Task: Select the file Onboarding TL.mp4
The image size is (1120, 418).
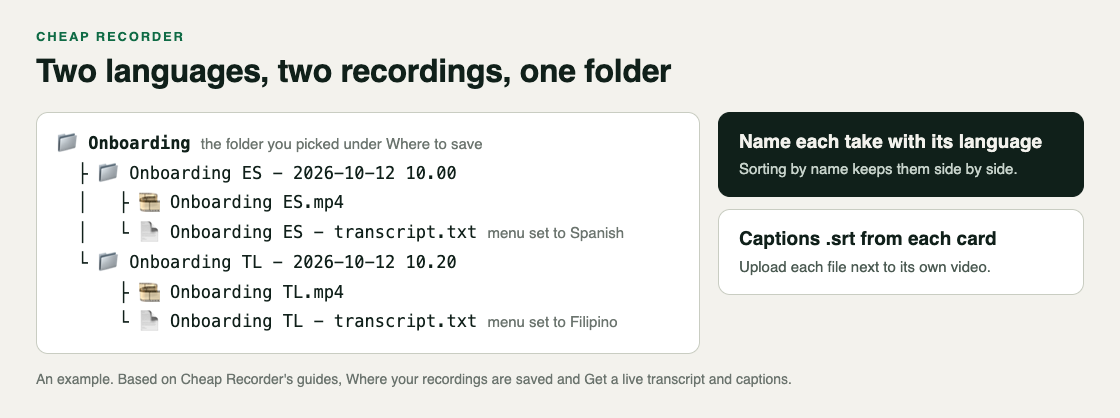Action: tap(256, 292)
